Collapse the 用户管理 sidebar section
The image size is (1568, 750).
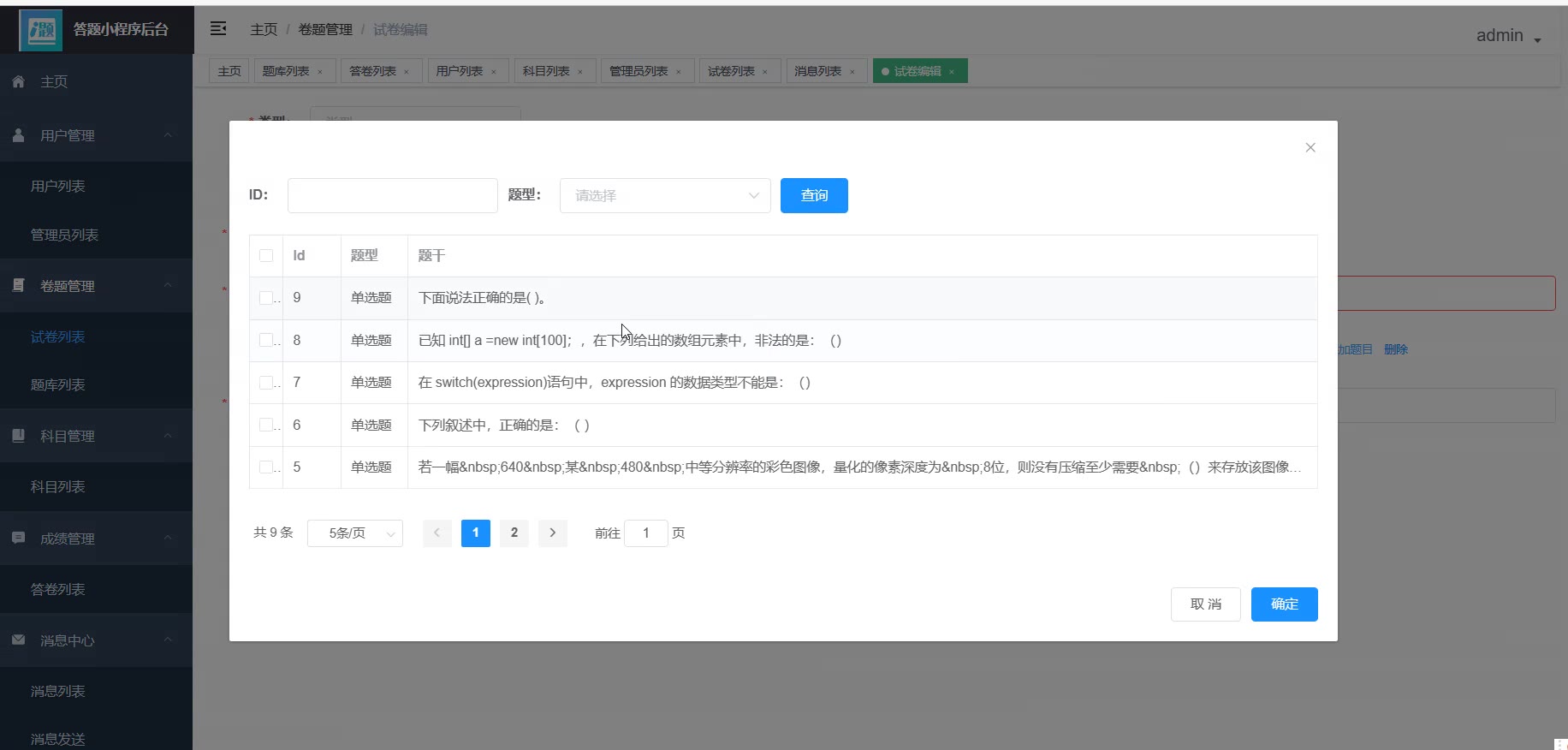(x=168, y=135)
